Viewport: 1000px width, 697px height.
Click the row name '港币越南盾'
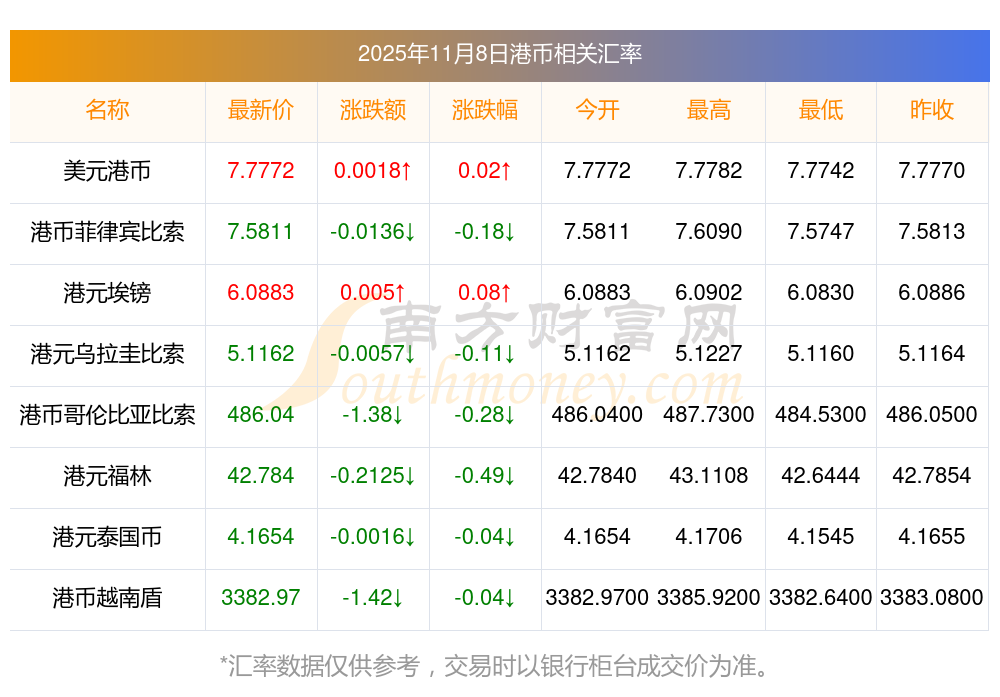[x=107, y=598]
